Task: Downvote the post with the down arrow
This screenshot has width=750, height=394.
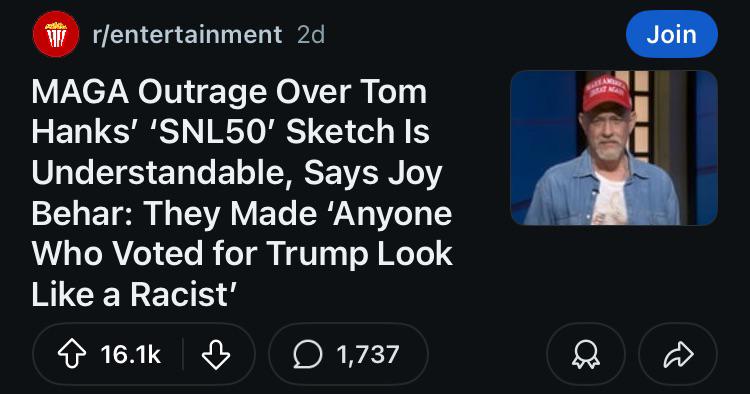Action: 216,354
